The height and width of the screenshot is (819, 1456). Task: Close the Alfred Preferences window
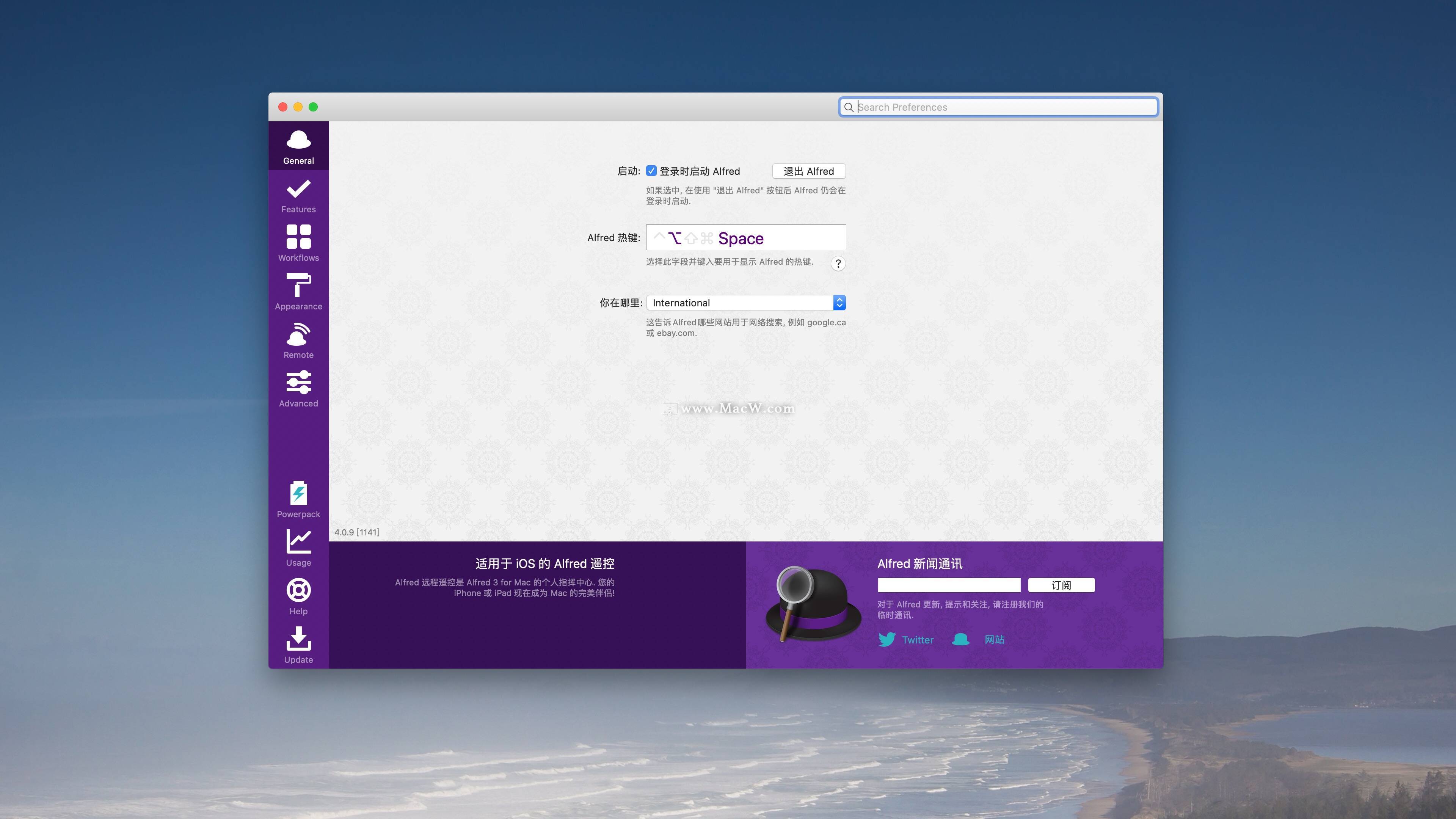point(282,107)
